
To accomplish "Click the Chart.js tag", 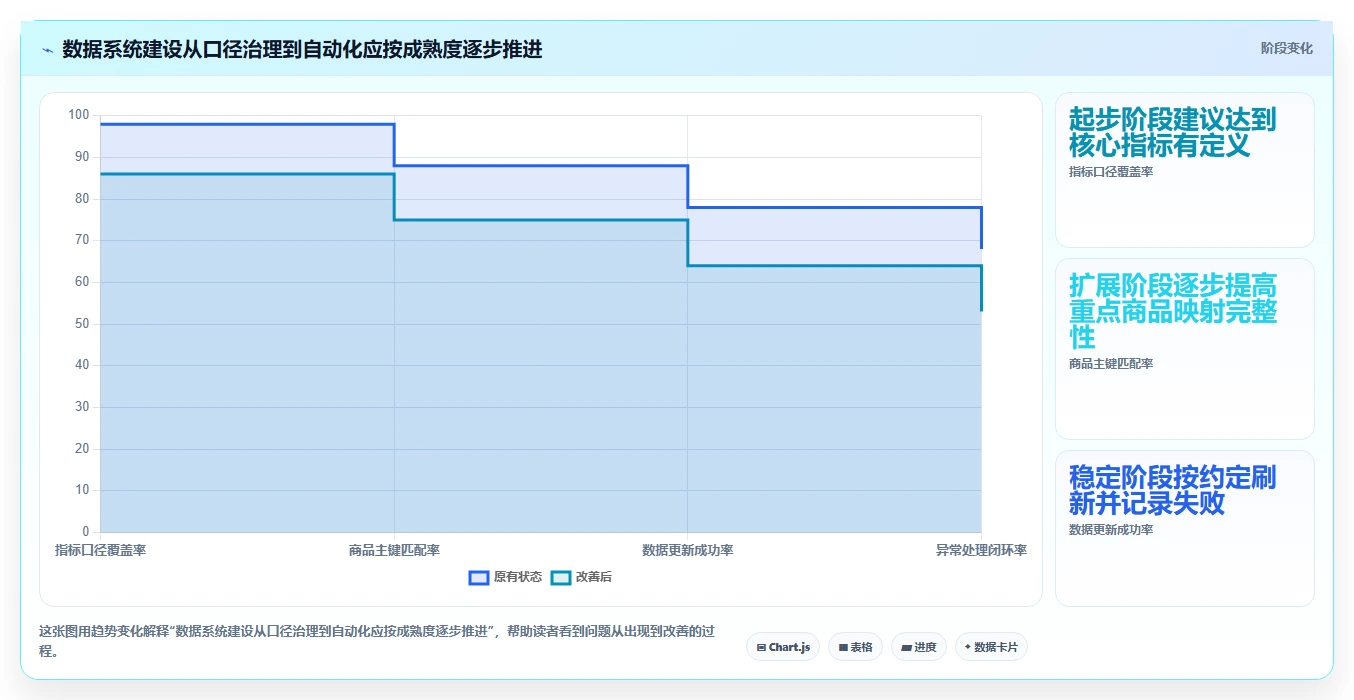I will pos(783,647).
